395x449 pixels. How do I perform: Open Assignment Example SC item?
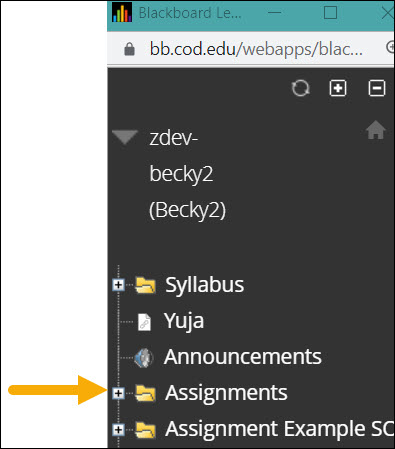coord(279,429)
